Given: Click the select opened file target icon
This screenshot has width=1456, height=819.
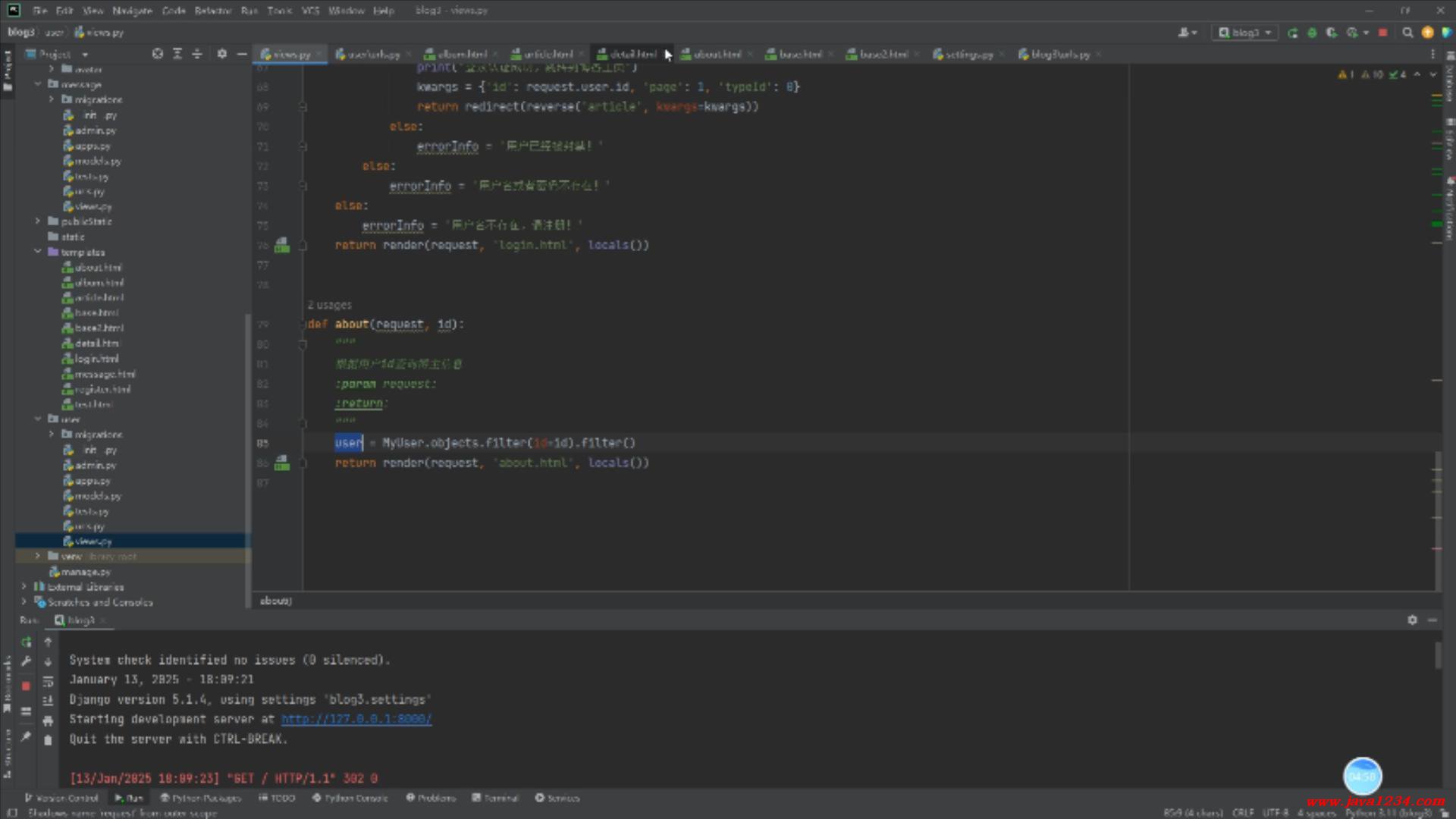Looking at the screenshot, I should click(x=157, y=54).
